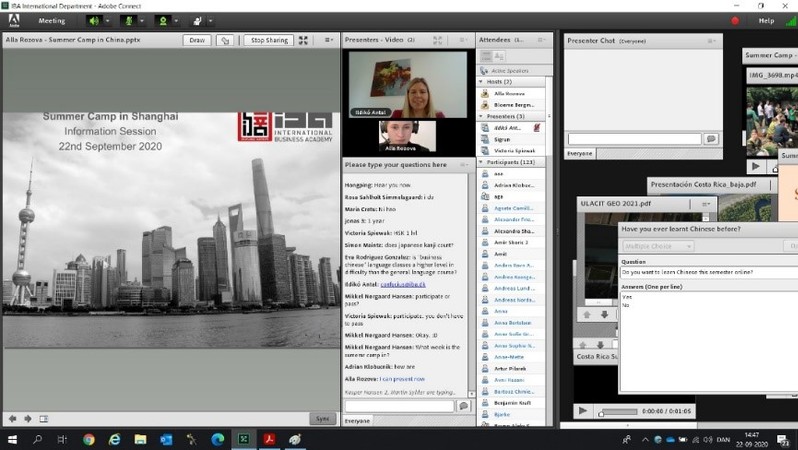Mute the green speaker icon
The height and width of the screenshot is (450, 798).
pyautogui.click(x=94, y=21)
